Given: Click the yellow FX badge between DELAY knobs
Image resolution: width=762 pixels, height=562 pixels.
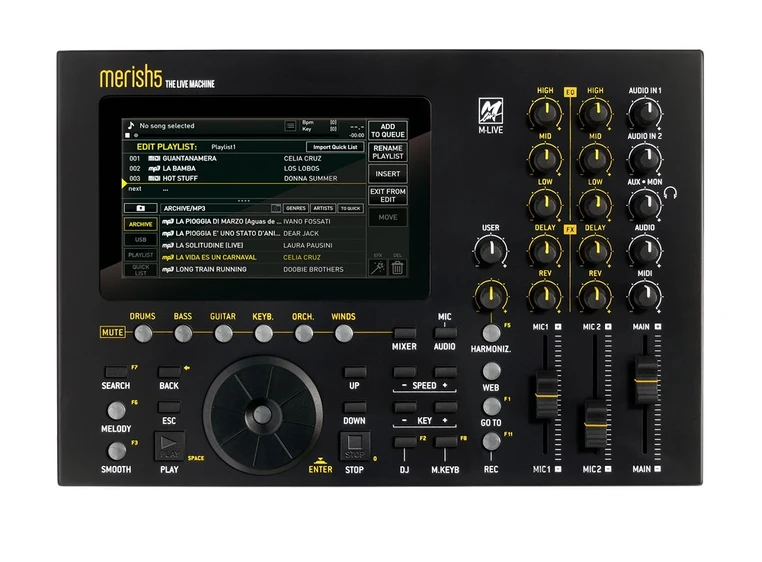Looking at the screenshot, I should click(x=570, y=229).
